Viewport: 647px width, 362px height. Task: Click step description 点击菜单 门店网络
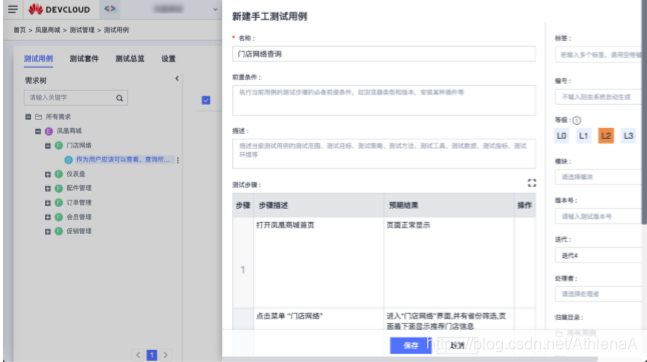point(289,316)
